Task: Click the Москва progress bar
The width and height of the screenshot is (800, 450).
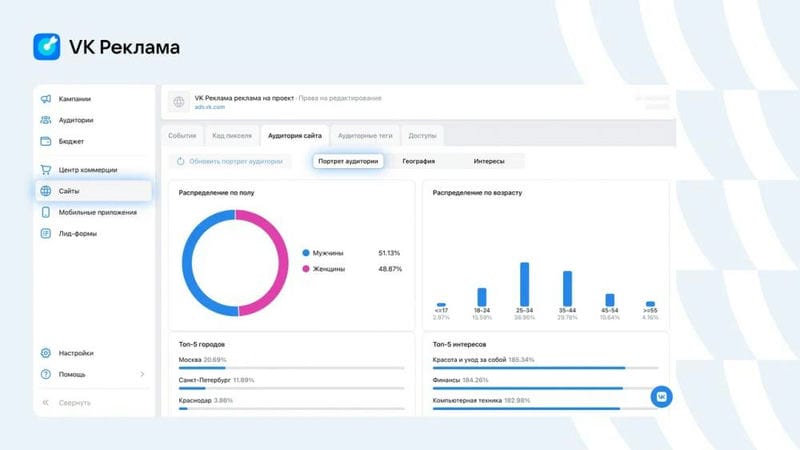Action: [291, 368]
